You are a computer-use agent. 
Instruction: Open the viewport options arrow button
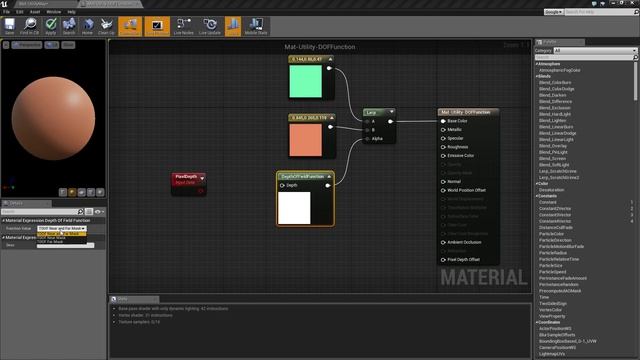pos(6,45)
